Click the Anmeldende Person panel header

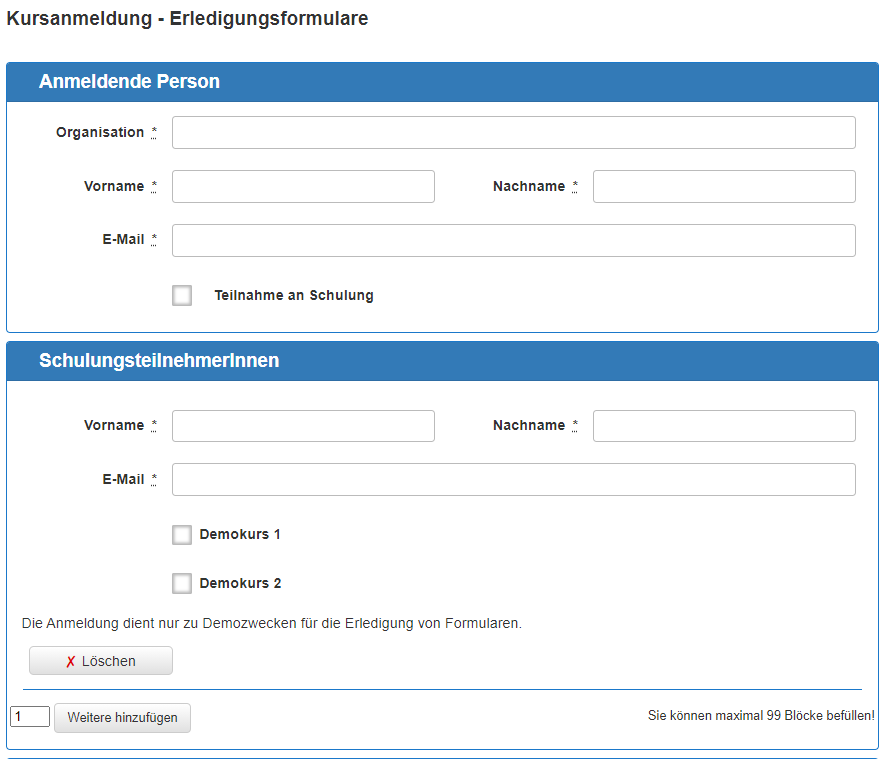129,82
